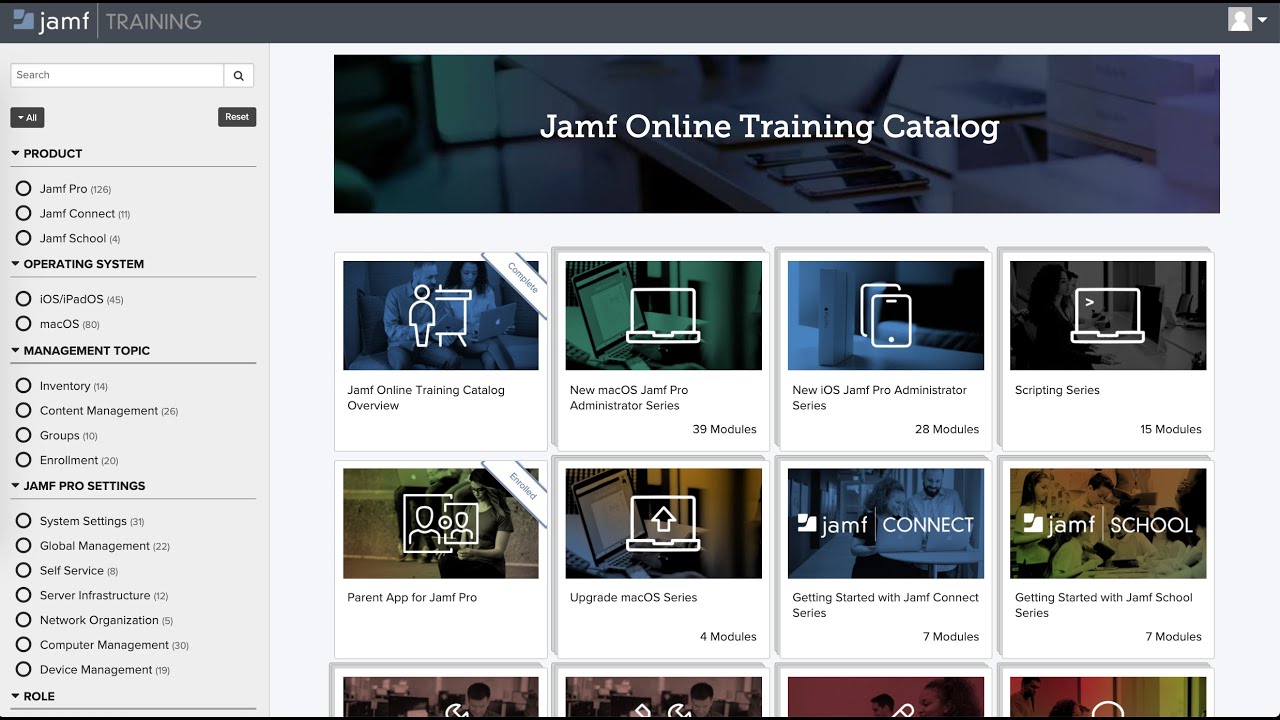
Task: Click the presenter icon on the Catalog Overview card
Action: [438, 315]
